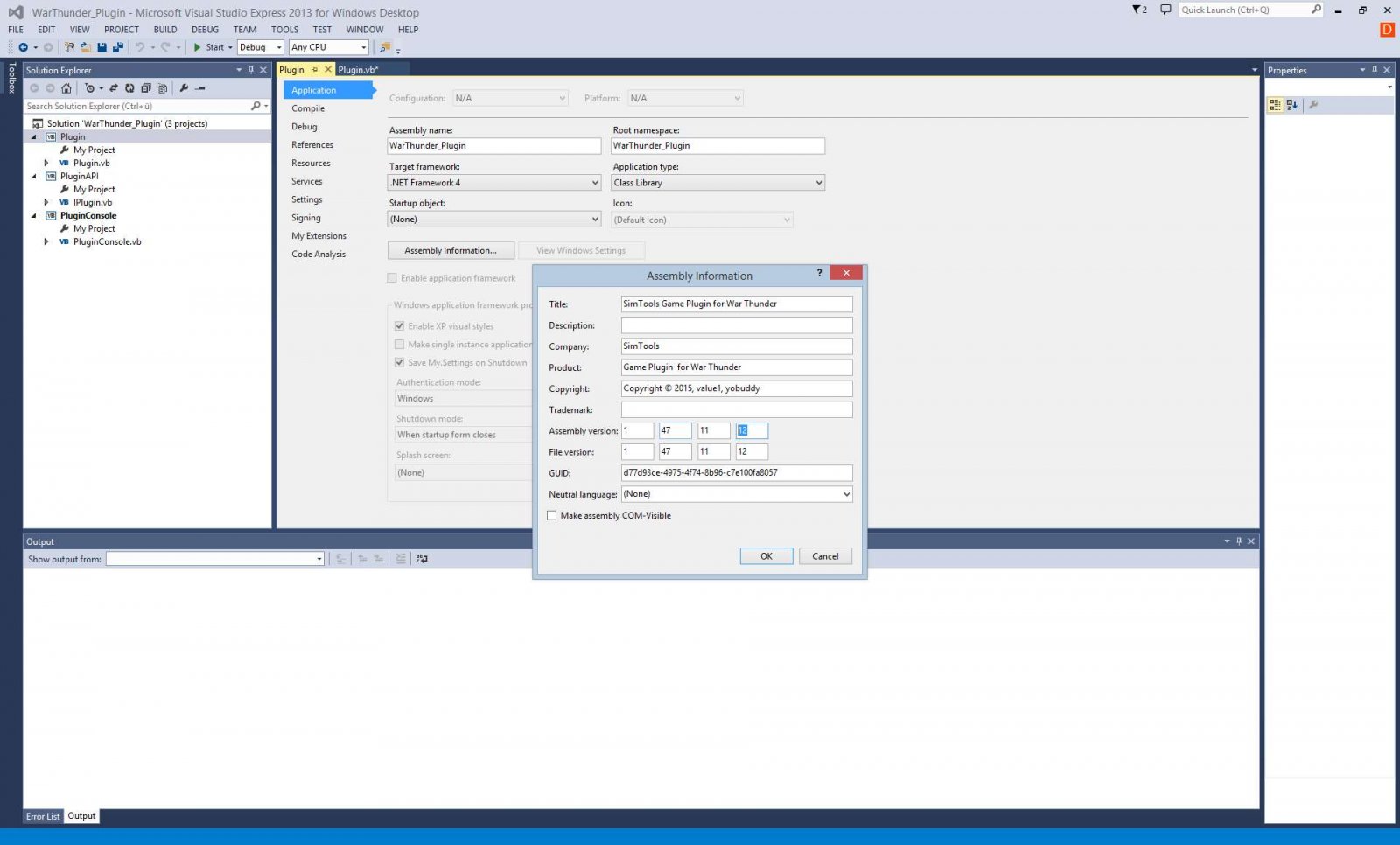The image size is (1400, 845).
Task: Select Plugin.vb in Solution Explorer
Action: click(92, 163)
